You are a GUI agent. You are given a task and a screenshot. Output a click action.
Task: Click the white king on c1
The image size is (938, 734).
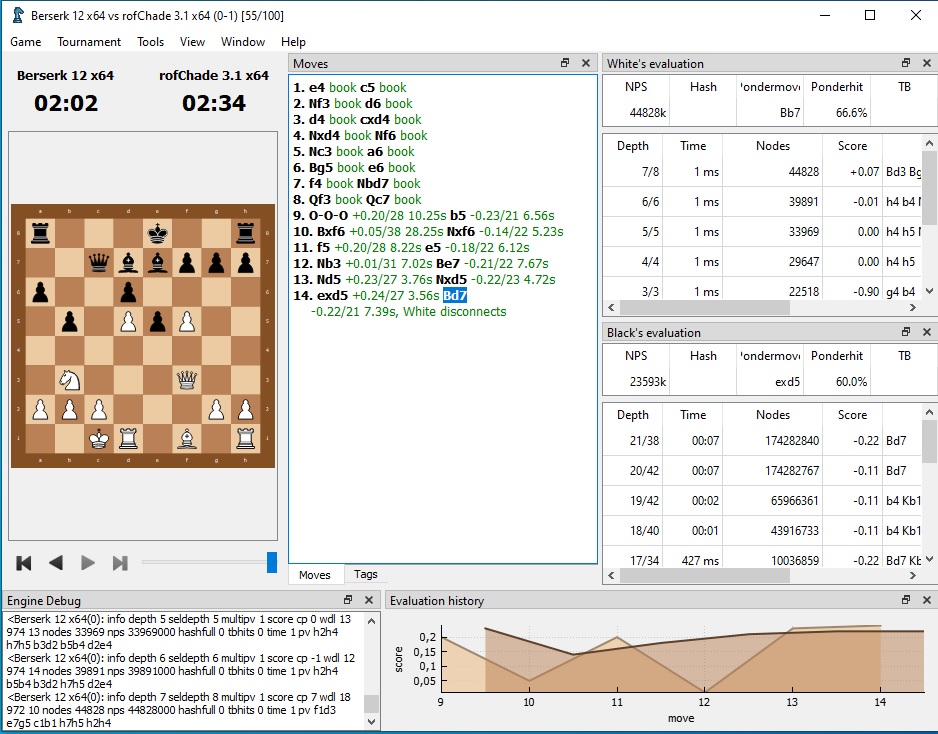point(99,438)
